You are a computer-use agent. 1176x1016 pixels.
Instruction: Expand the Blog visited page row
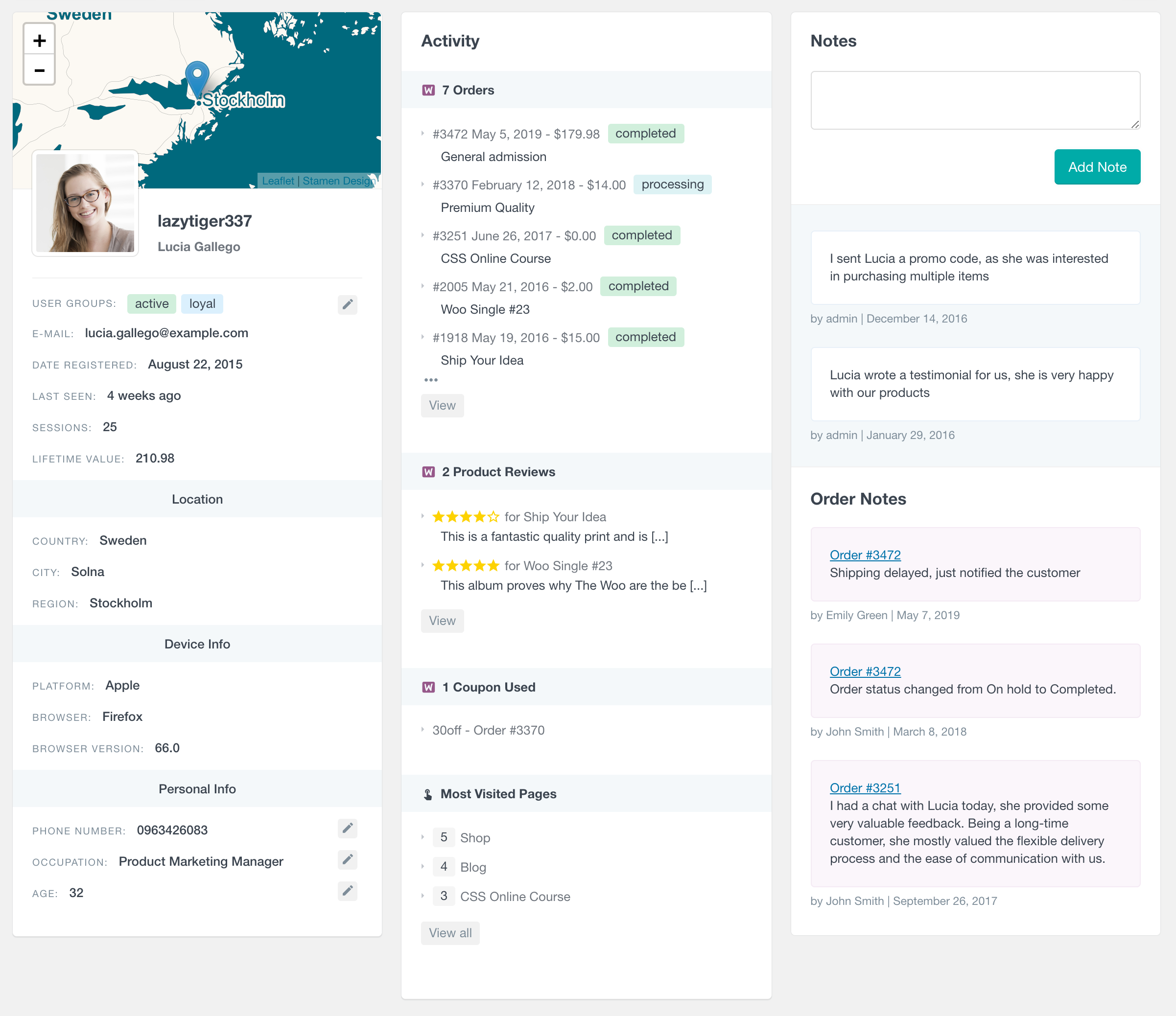pyautogui.click(x=423, y=867)
